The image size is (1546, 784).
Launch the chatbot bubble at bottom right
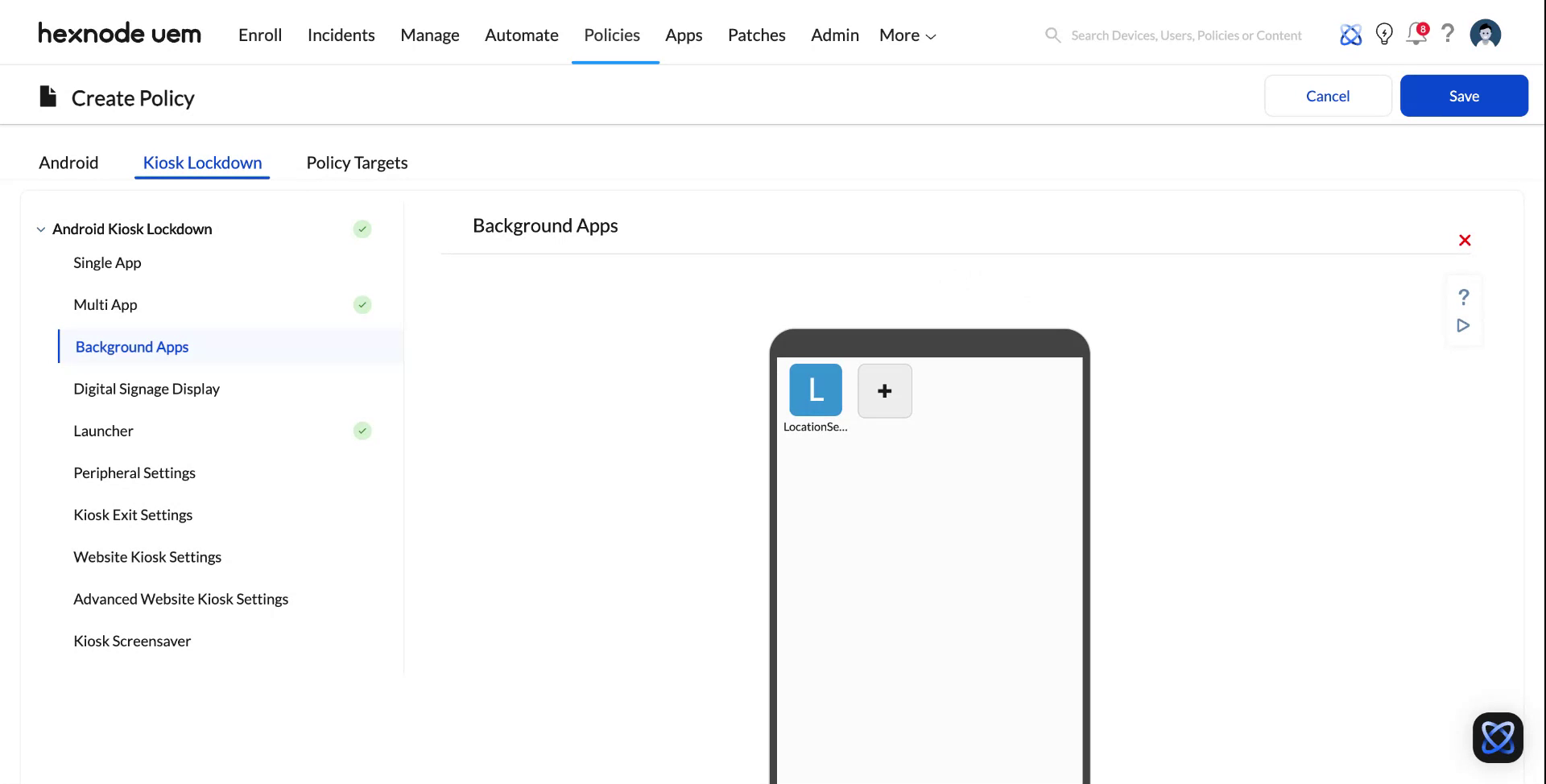1497,737
